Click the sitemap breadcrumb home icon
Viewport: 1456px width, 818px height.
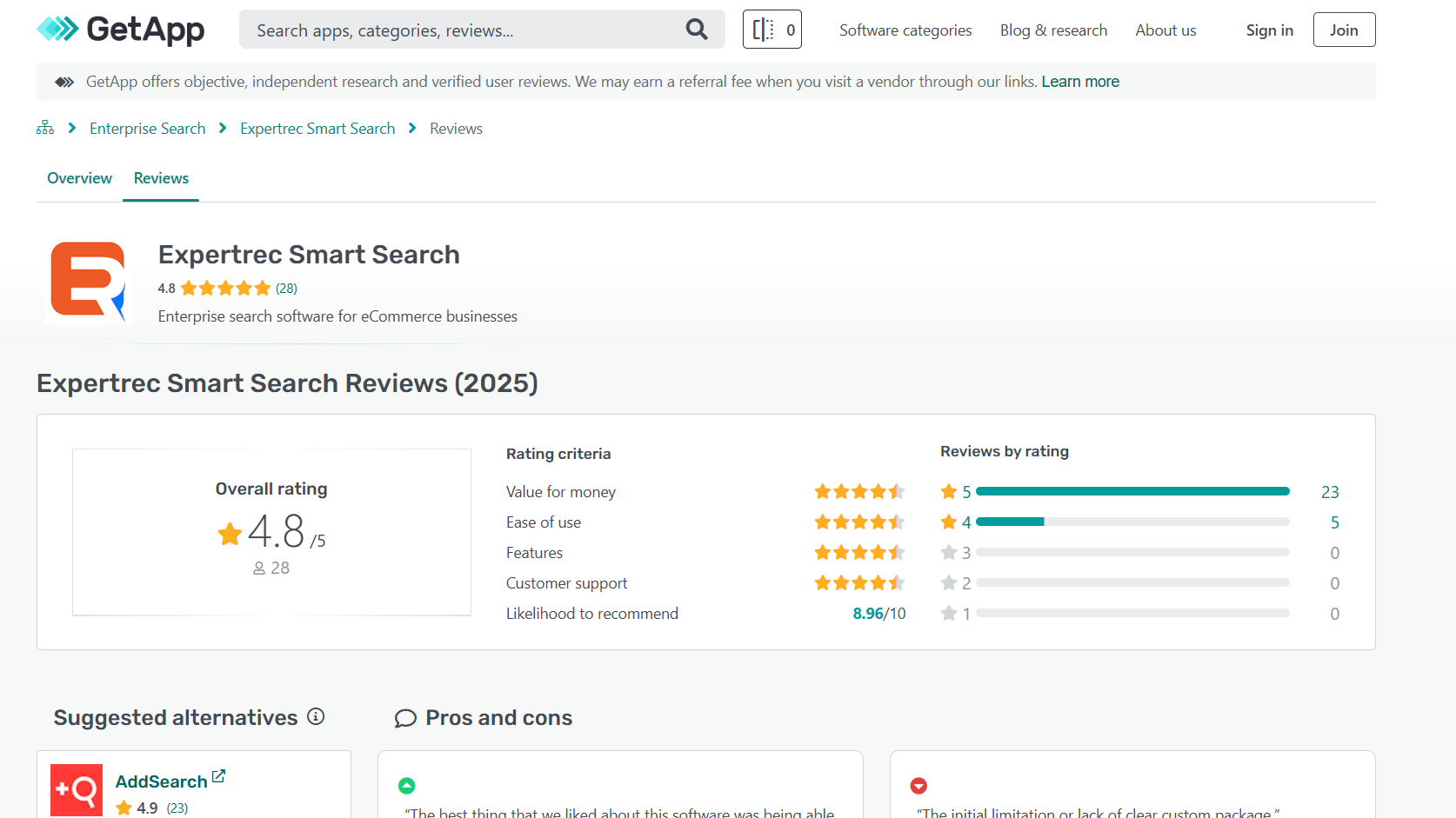(x=45, y=129)
